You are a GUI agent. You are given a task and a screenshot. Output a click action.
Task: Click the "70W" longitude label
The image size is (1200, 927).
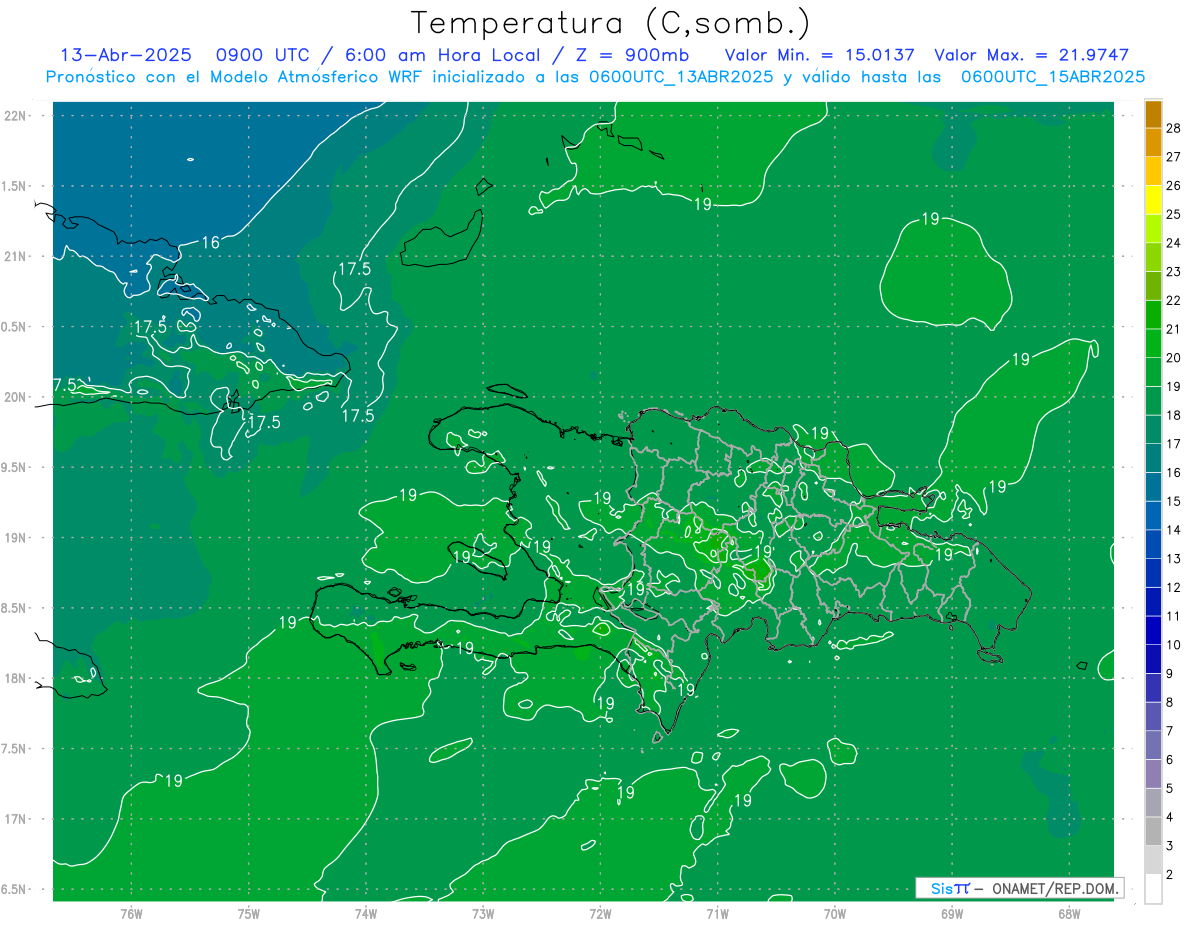(834, 913)
